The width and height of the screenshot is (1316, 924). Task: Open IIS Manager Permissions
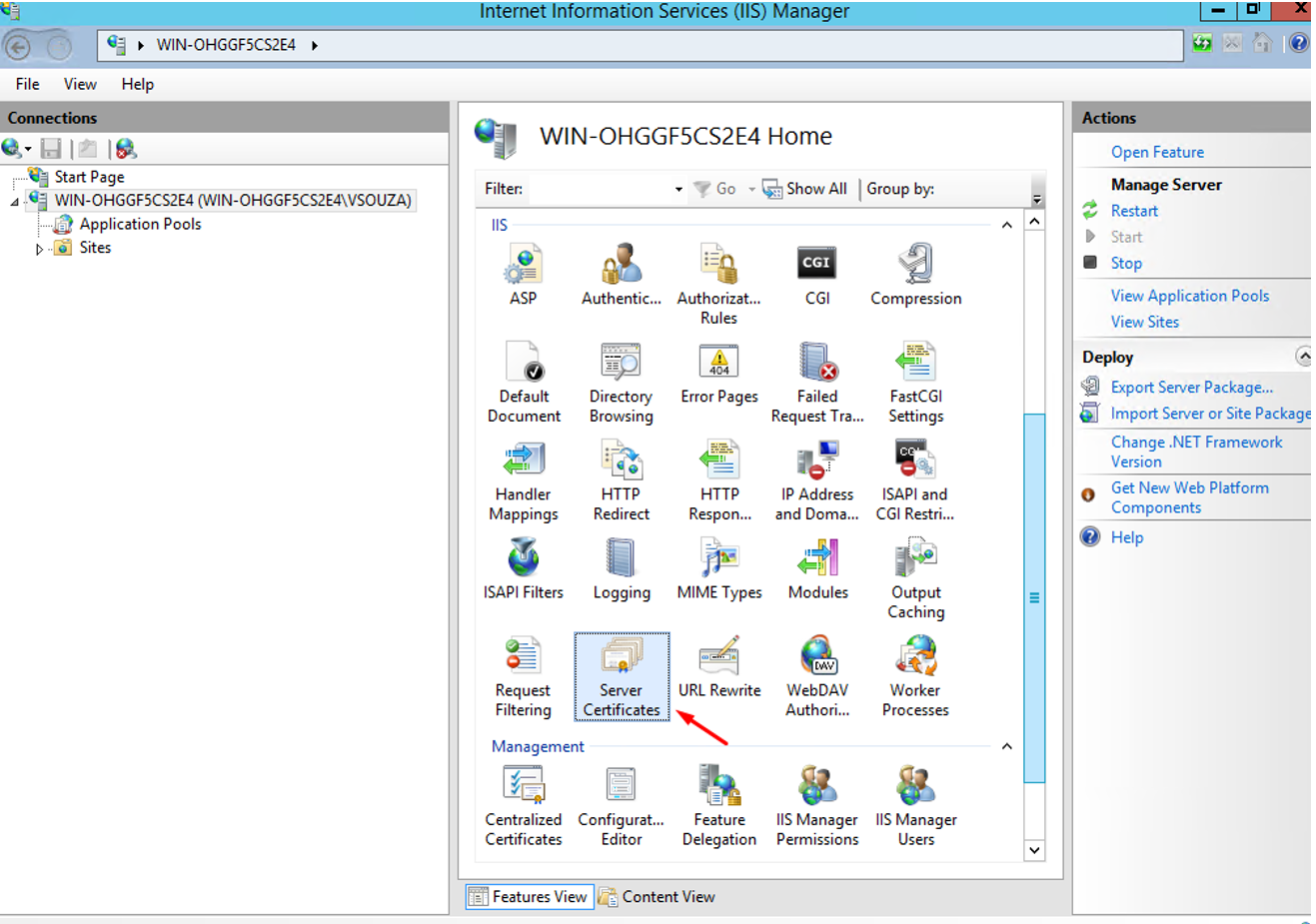coord(816,806)
